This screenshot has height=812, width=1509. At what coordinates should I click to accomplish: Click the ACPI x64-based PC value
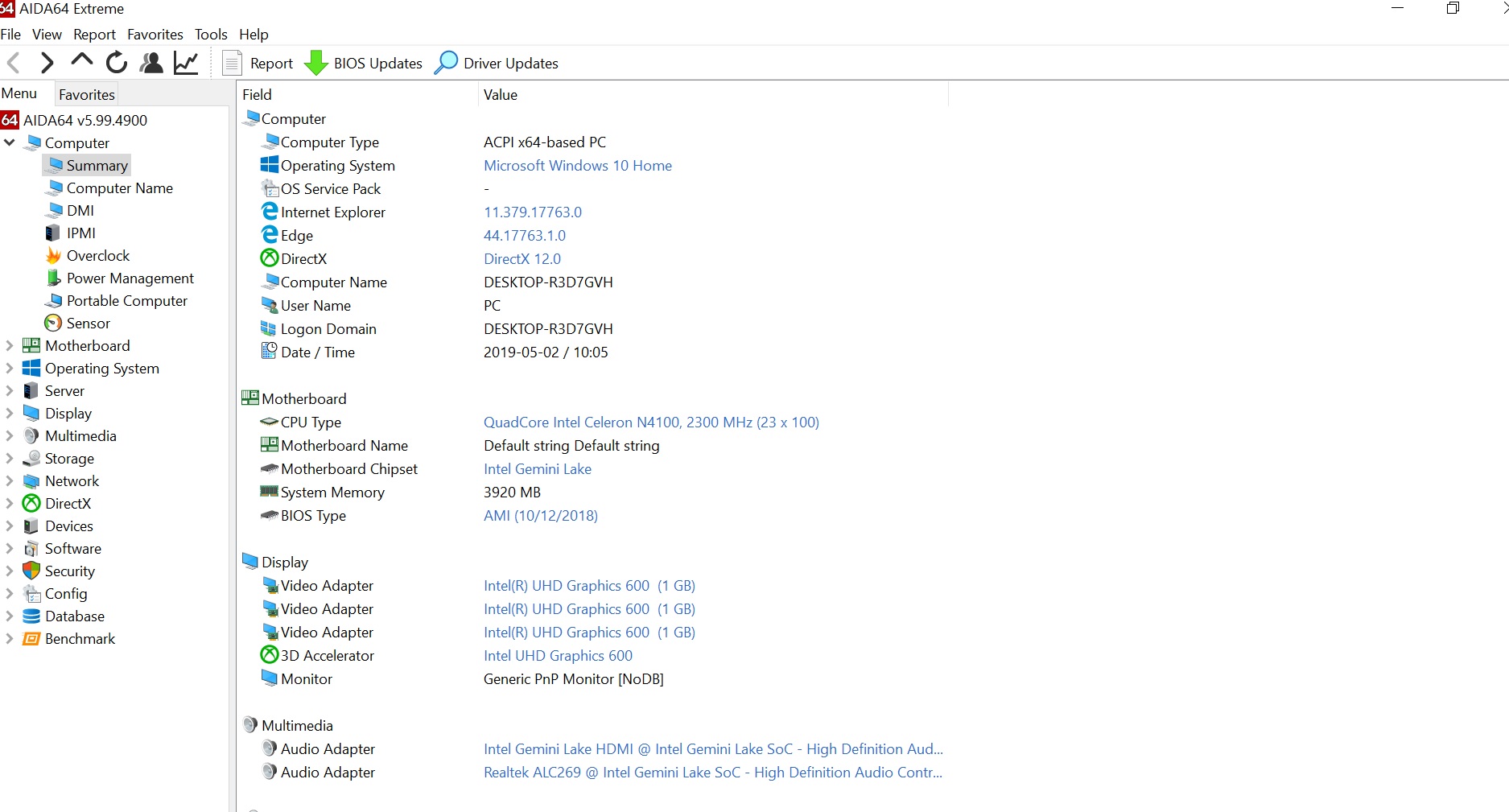coord(545,142)
